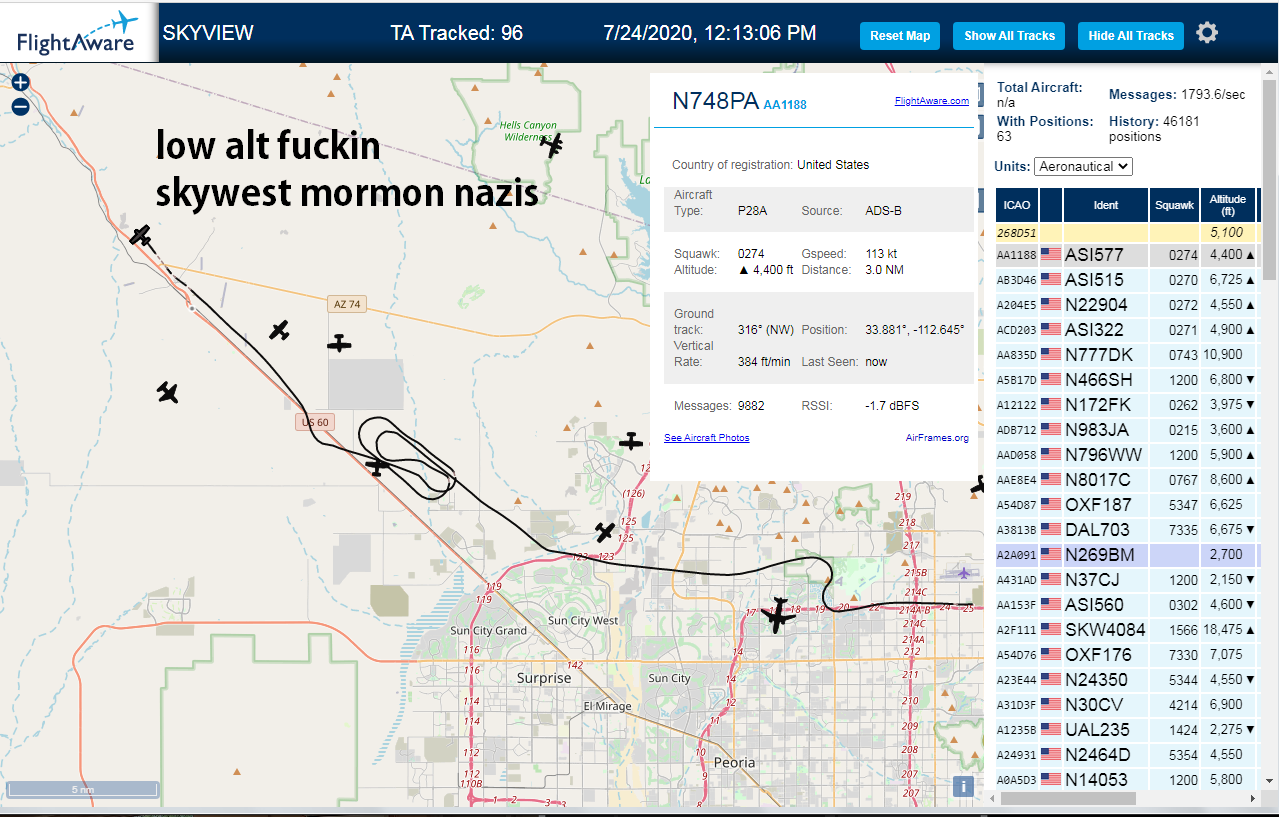Click the N748PA aircraft title
This screenshot has height=817, width=1279.
pos(715,101)
